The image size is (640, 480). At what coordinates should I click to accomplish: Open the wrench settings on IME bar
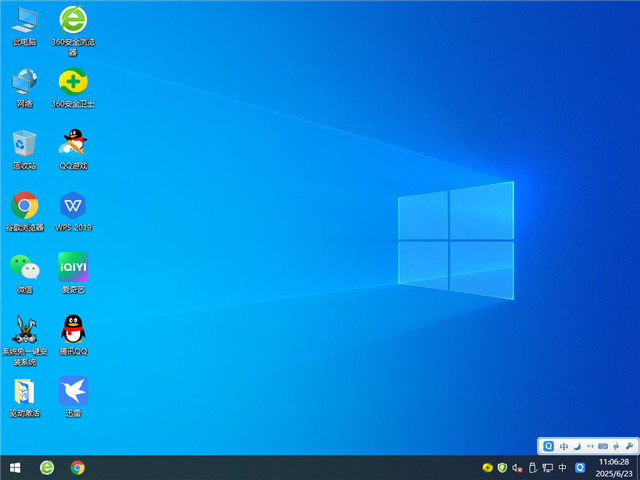[x=629, y=446]
